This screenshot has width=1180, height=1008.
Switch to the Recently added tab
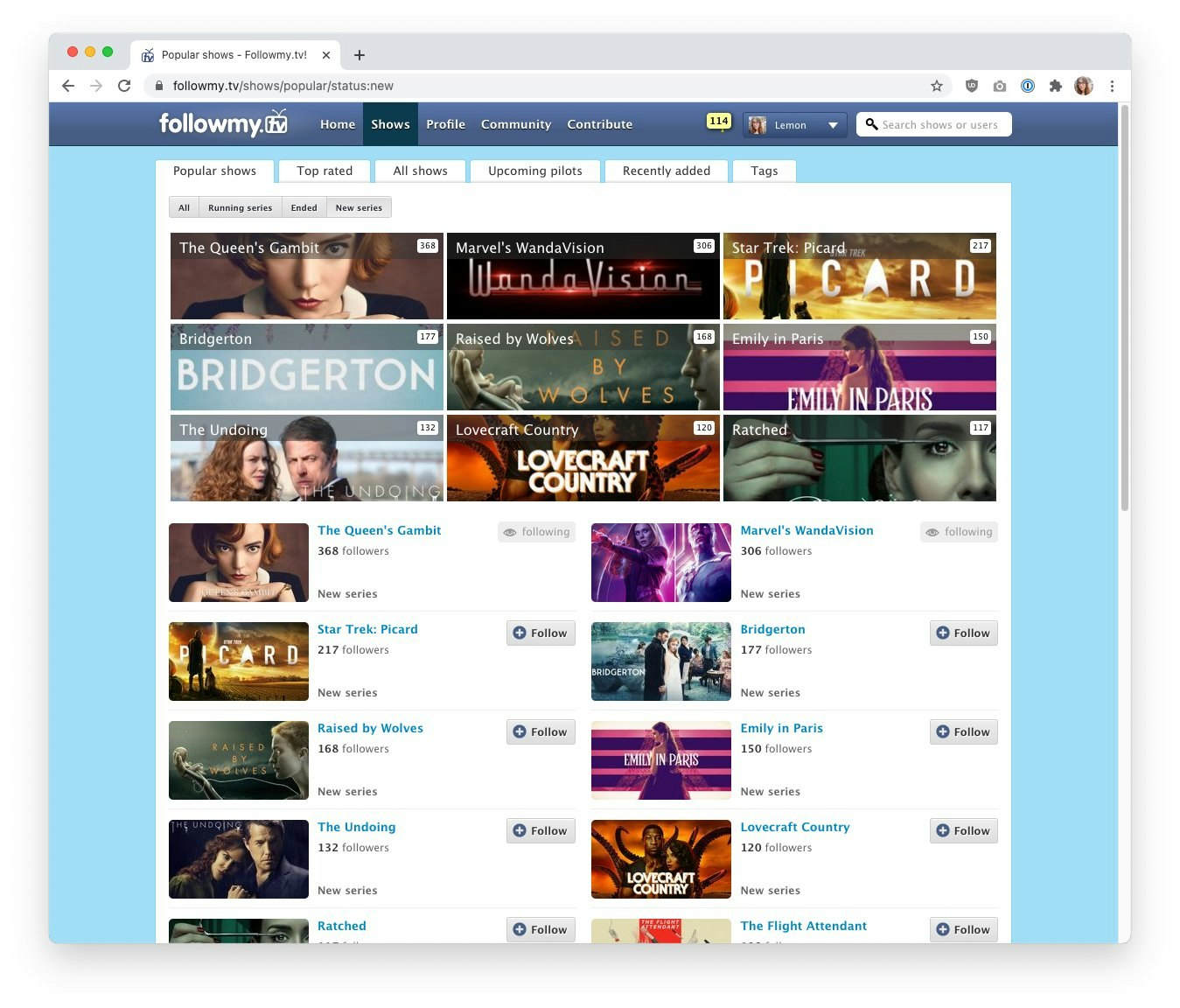click(667, 171)
